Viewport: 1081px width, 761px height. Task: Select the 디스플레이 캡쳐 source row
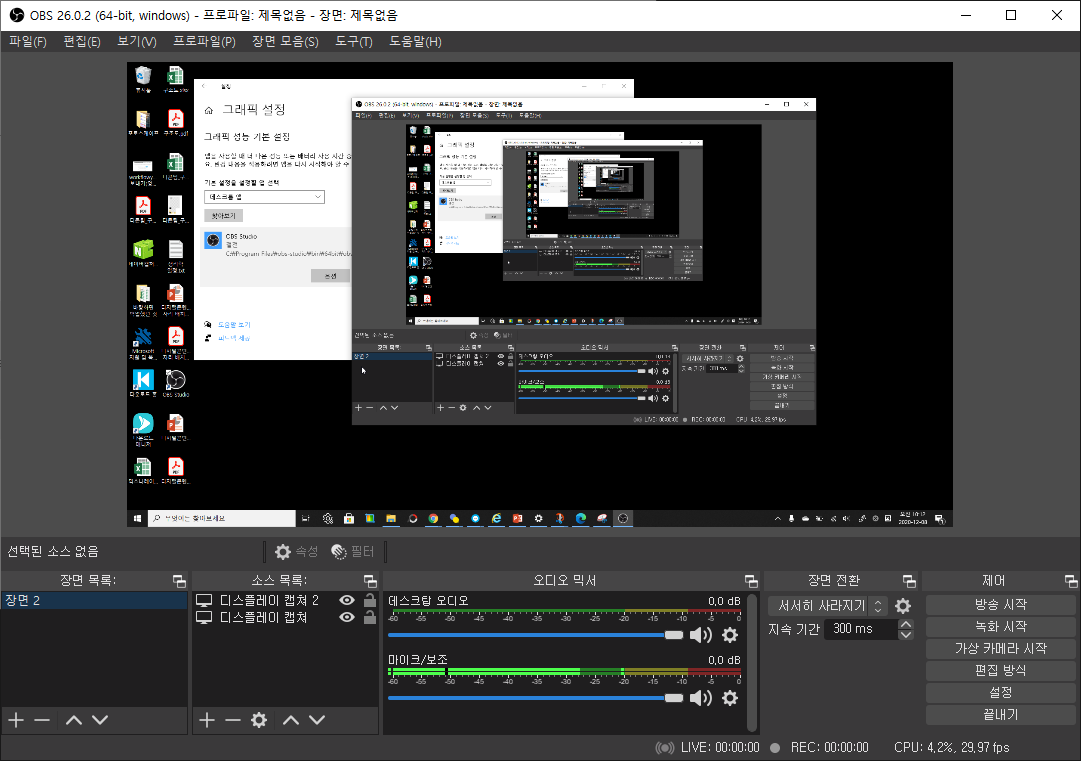coord(285,618)
